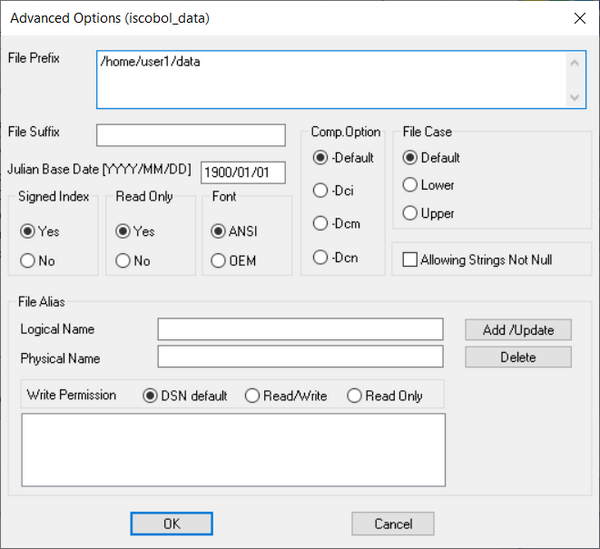Select No for Signed Index
This screenshot has height=549, width=600.
(x=38, y=261)
